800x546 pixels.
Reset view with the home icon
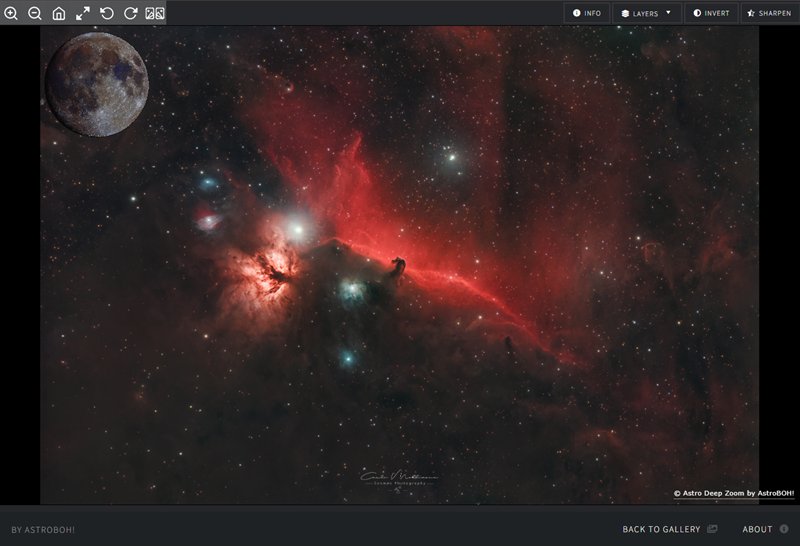coord(59,13)
